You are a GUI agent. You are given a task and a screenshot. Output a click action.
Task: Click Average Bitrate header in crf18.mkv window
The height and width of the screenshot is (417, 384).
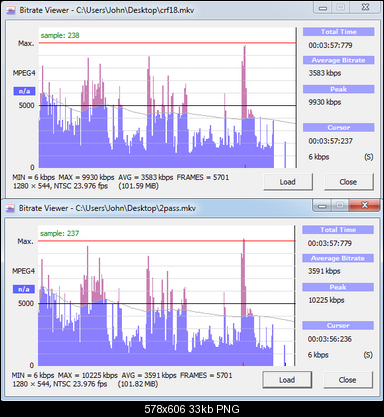pyautogui.click(x=339, y=60)
